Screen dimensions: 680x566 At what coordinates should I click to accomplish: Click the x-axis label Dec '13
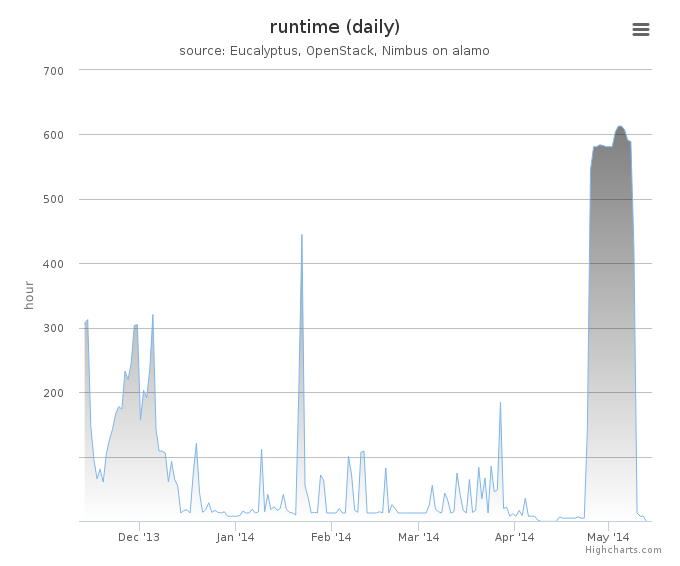pyautogui.click(x=139, y=537)
